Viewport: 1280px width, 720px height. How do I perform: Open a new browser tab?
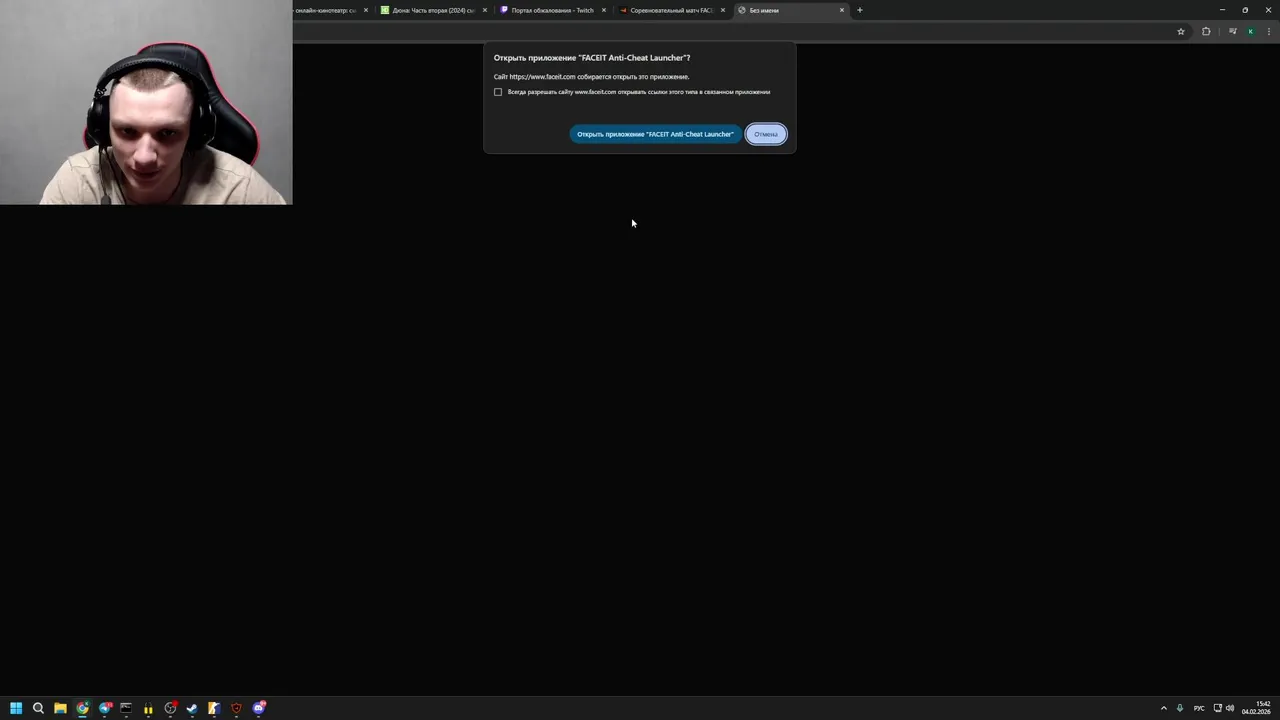[860, 10]
